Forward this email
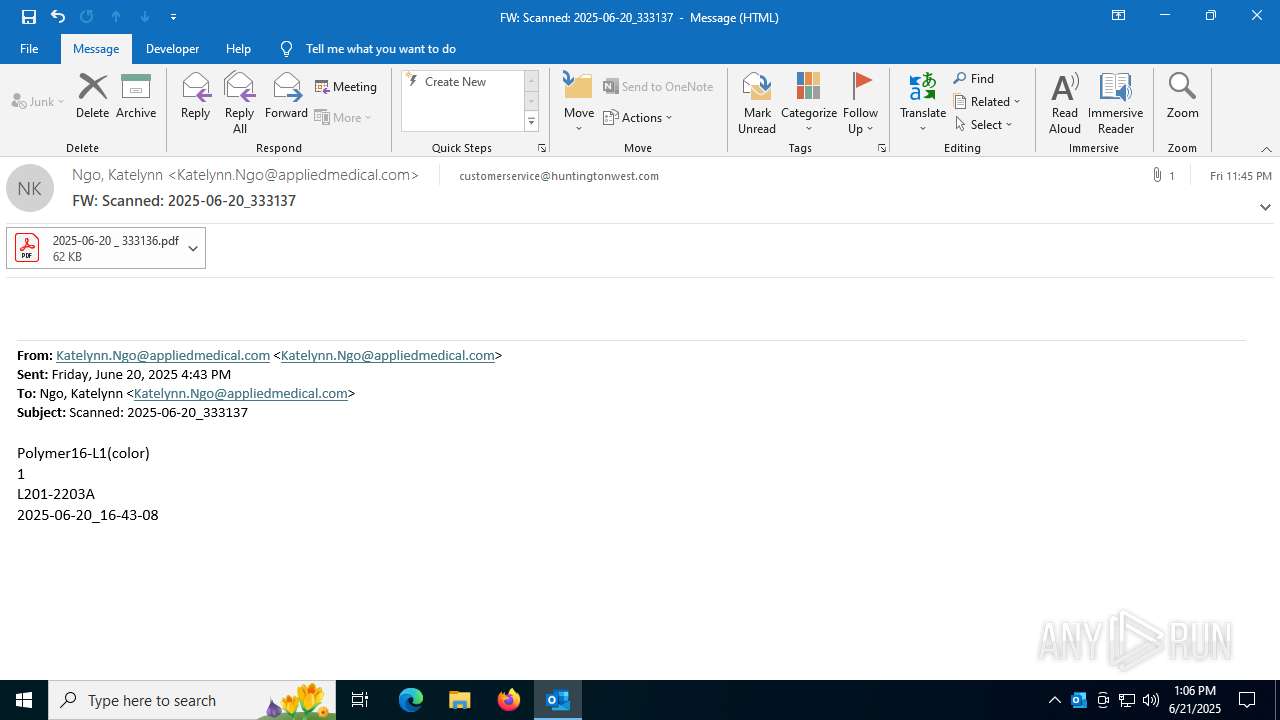This screenshot has width=1280, height=720. tap(286, 96)
